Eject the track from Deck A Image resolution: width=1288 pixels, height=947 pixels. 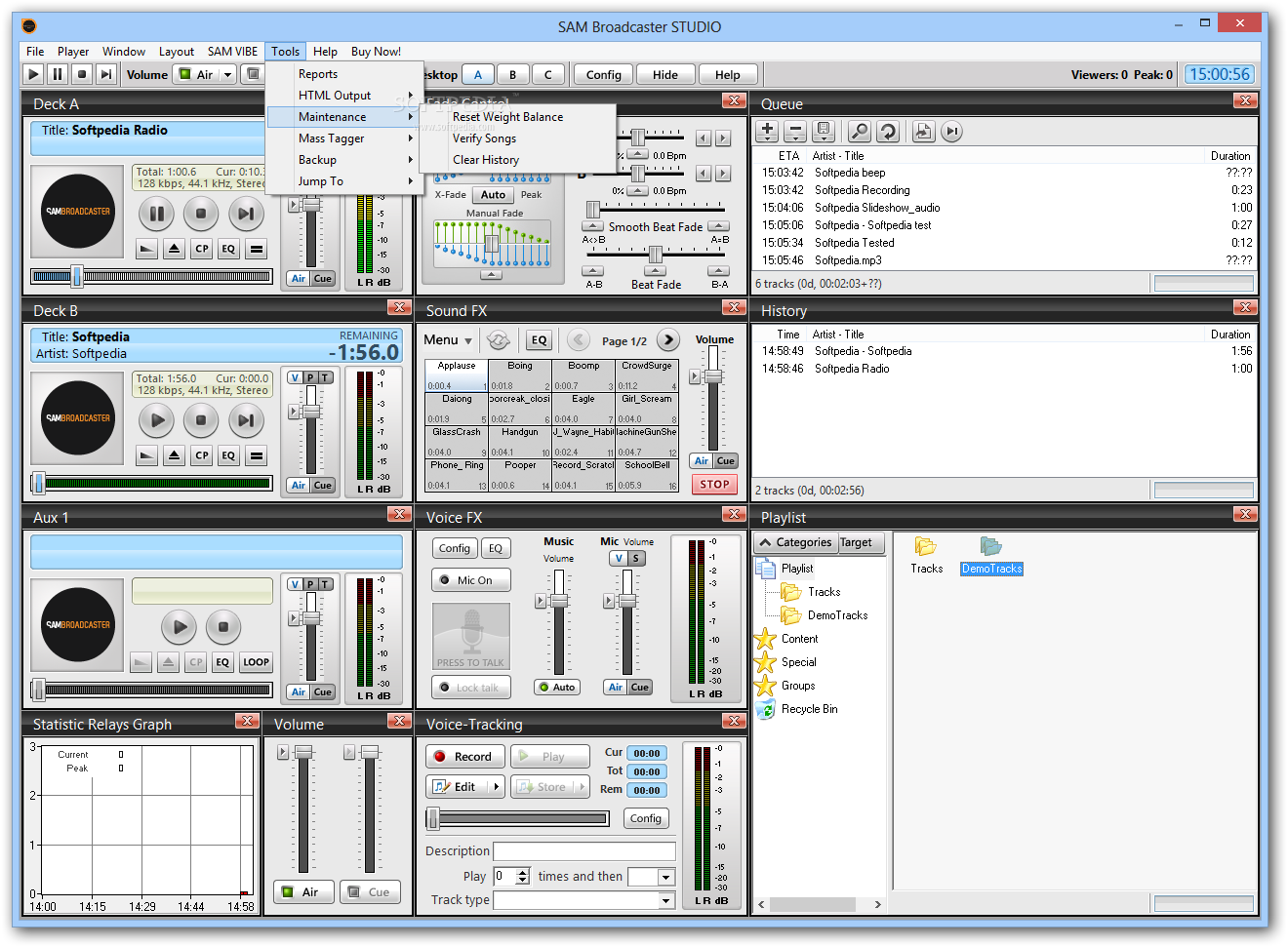coord(174,249)
